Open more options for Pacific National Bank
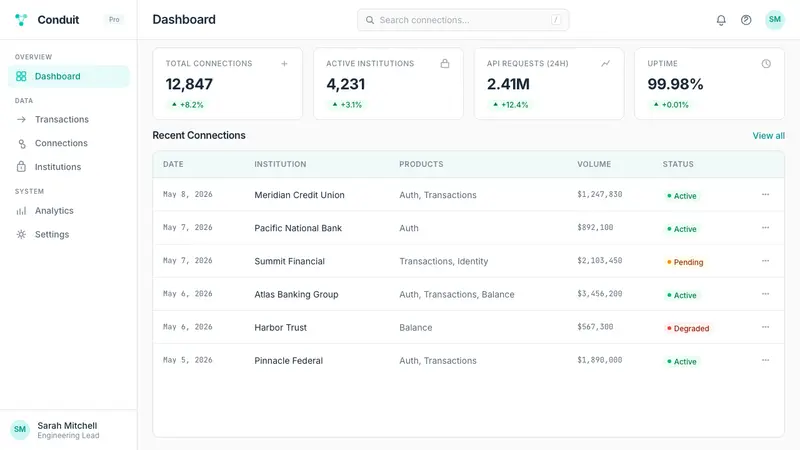This screenshot has height=450, width=800. [x=765, y=228]
